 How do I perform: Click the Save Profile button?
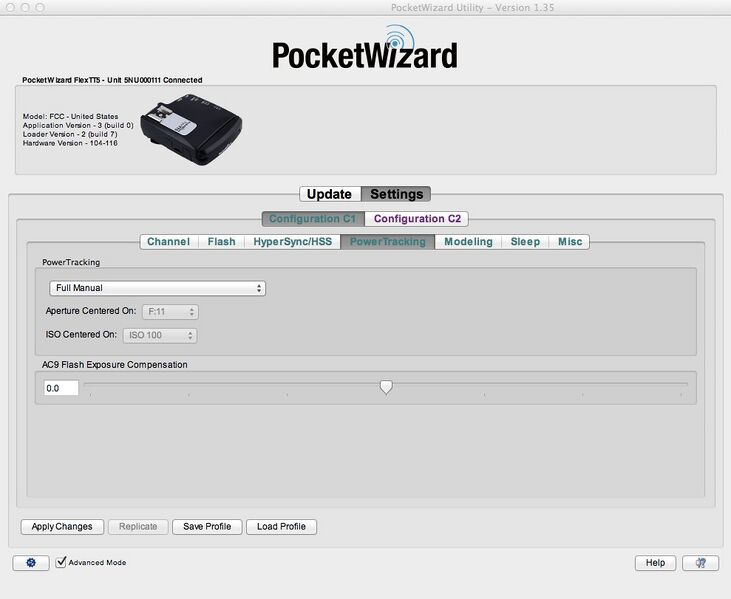tap(207, 527)
